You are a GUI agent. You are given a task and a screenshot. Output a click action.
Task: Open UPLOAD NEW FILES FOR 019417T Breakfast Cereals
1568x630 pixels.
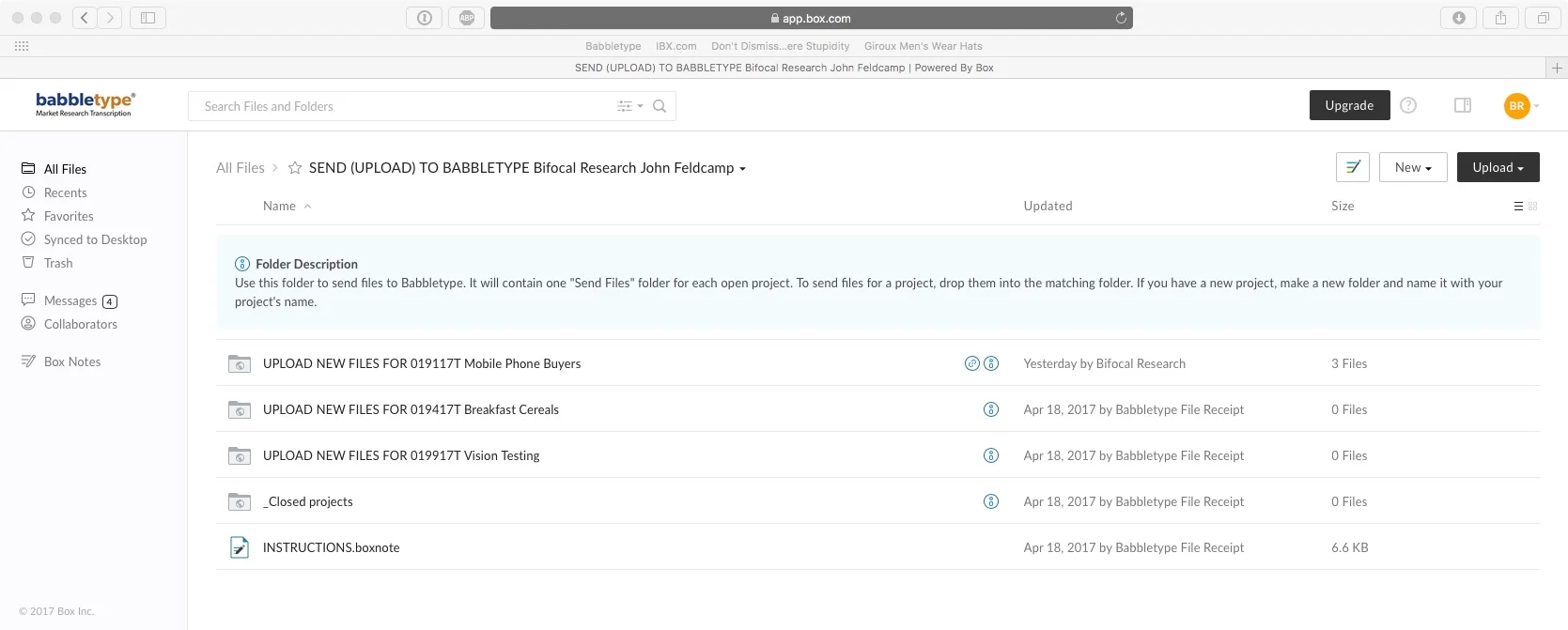411,409
